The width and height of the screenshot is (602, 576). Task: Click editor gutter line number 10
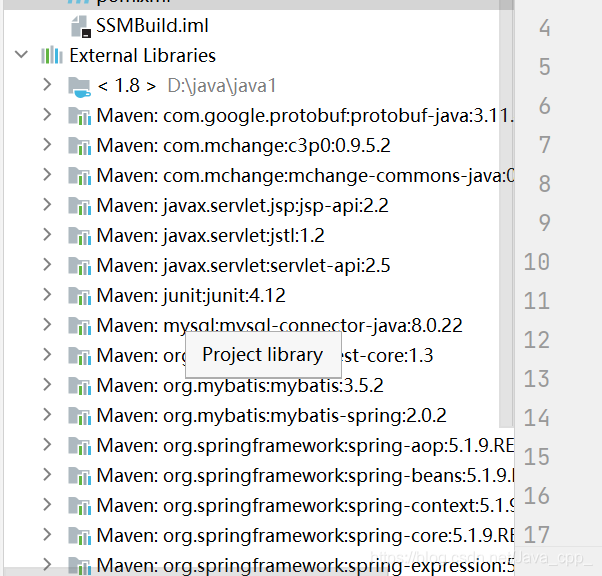click(537, 262)
